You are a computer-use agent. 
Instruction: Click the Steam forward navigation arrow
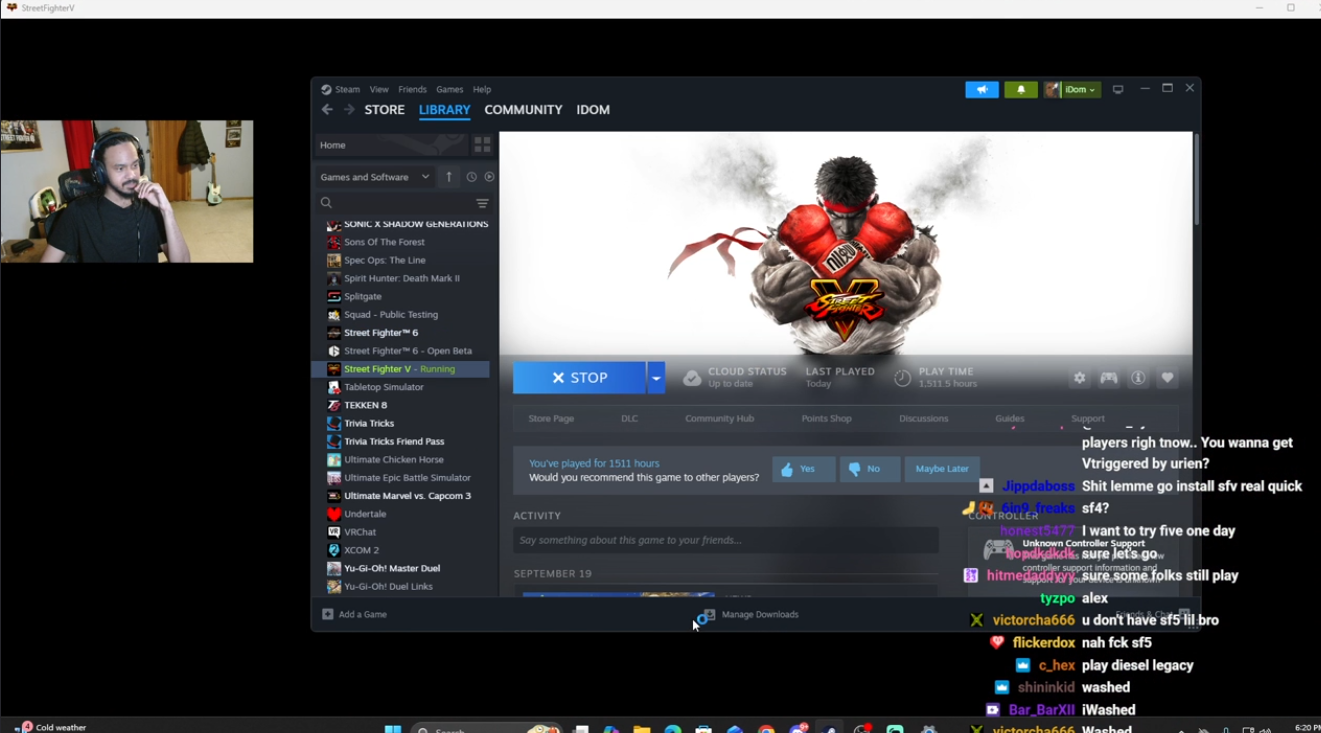pyautogui.click(x=349, y=110)
